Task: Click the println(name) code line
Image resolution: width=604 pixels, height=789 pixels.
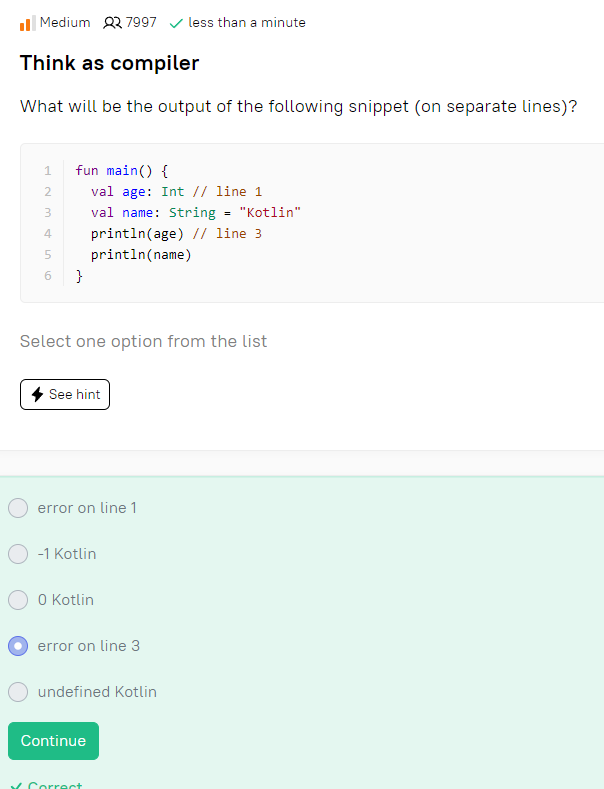Action: coord(141,255)
